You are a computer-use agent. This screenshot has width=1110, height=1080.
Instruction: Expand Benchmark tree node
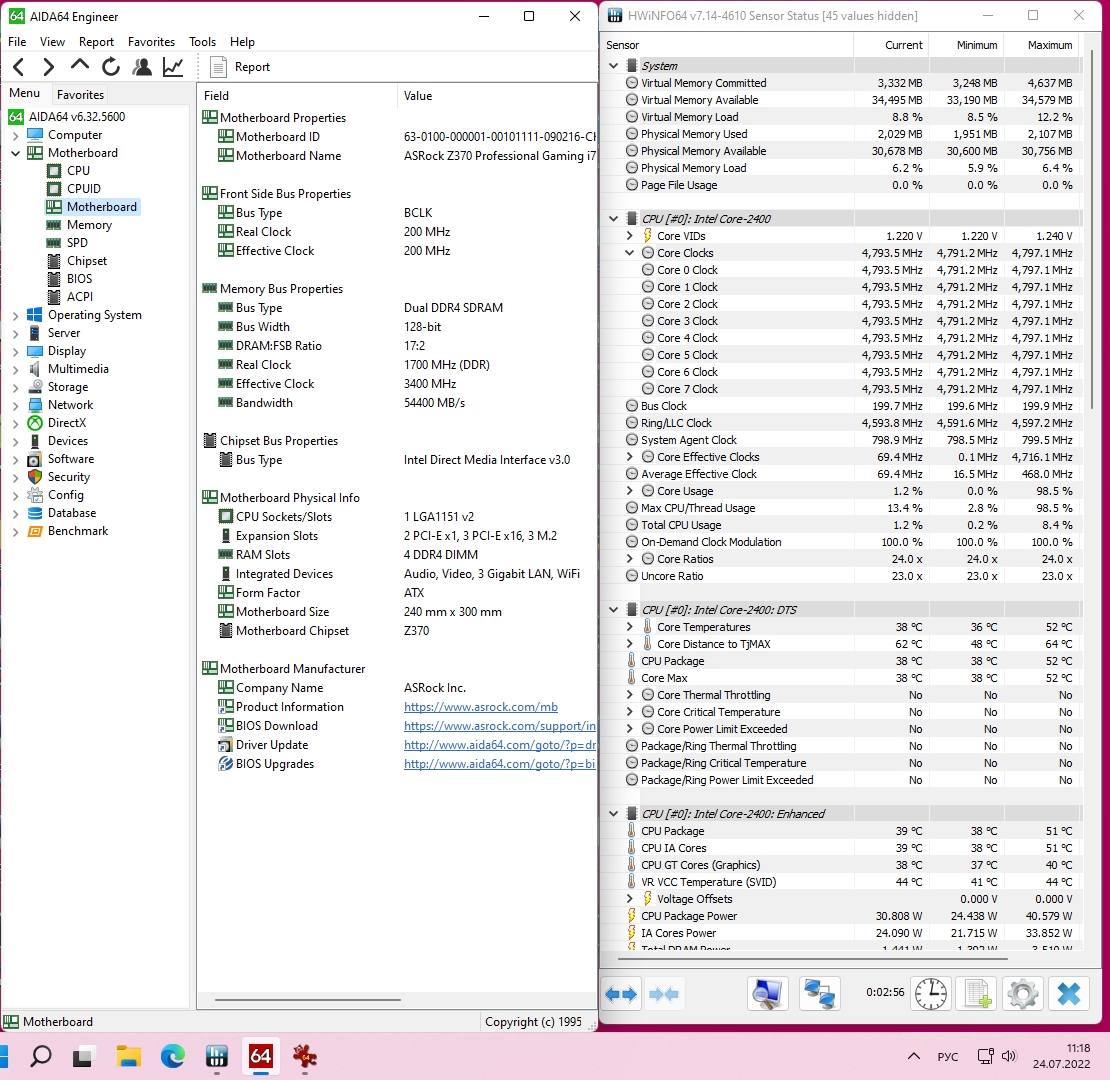16,531
